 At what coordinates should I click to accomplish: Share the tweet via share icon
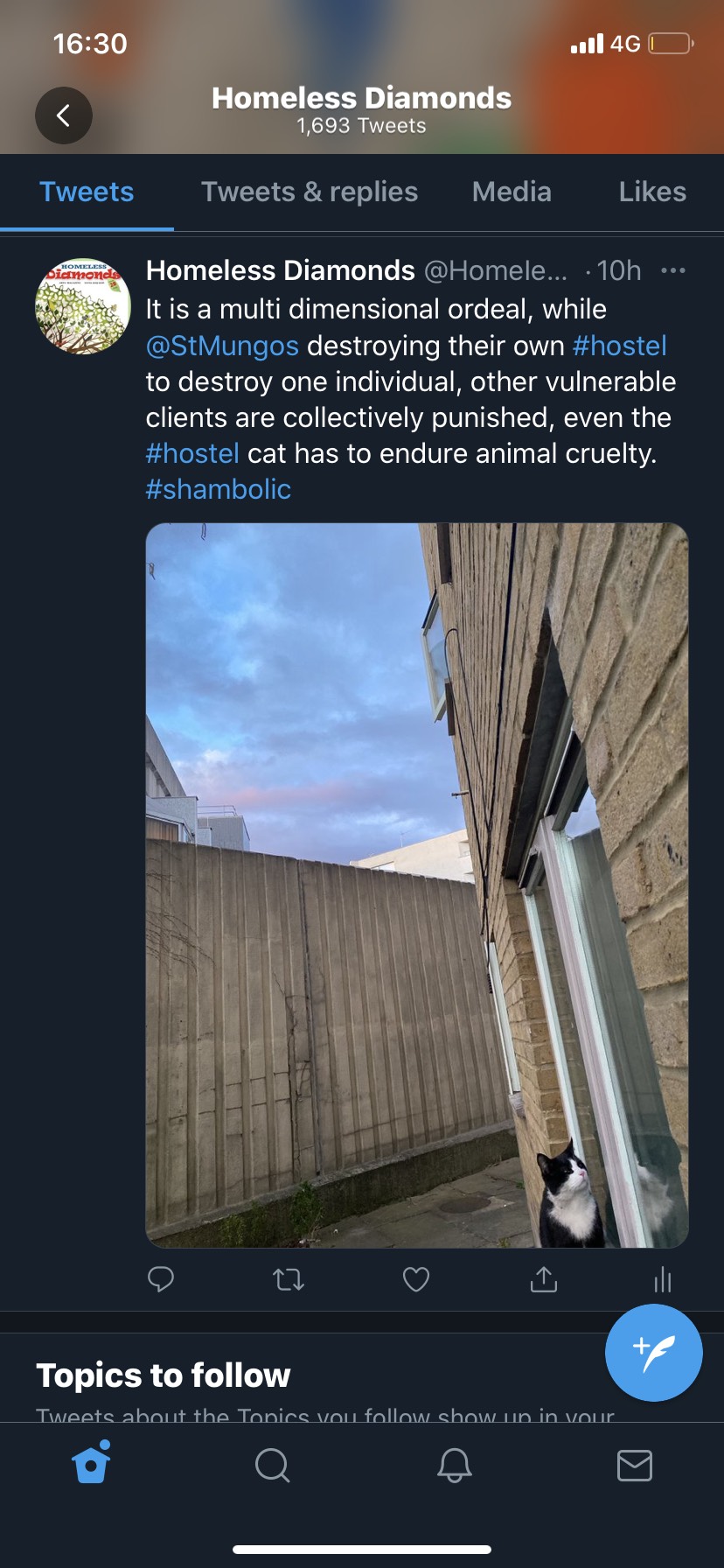(543, 1279)
